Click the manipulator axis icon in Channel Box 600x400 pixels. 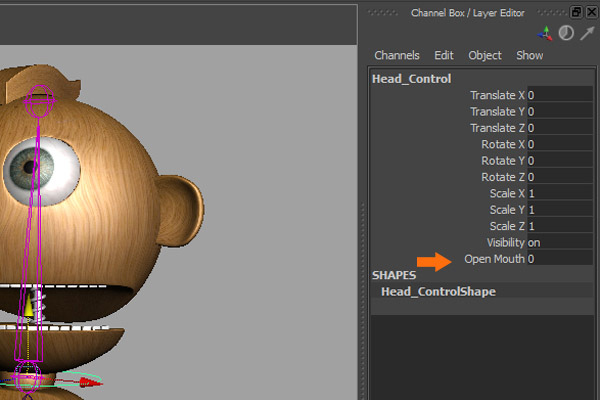(x=548, y=34)
